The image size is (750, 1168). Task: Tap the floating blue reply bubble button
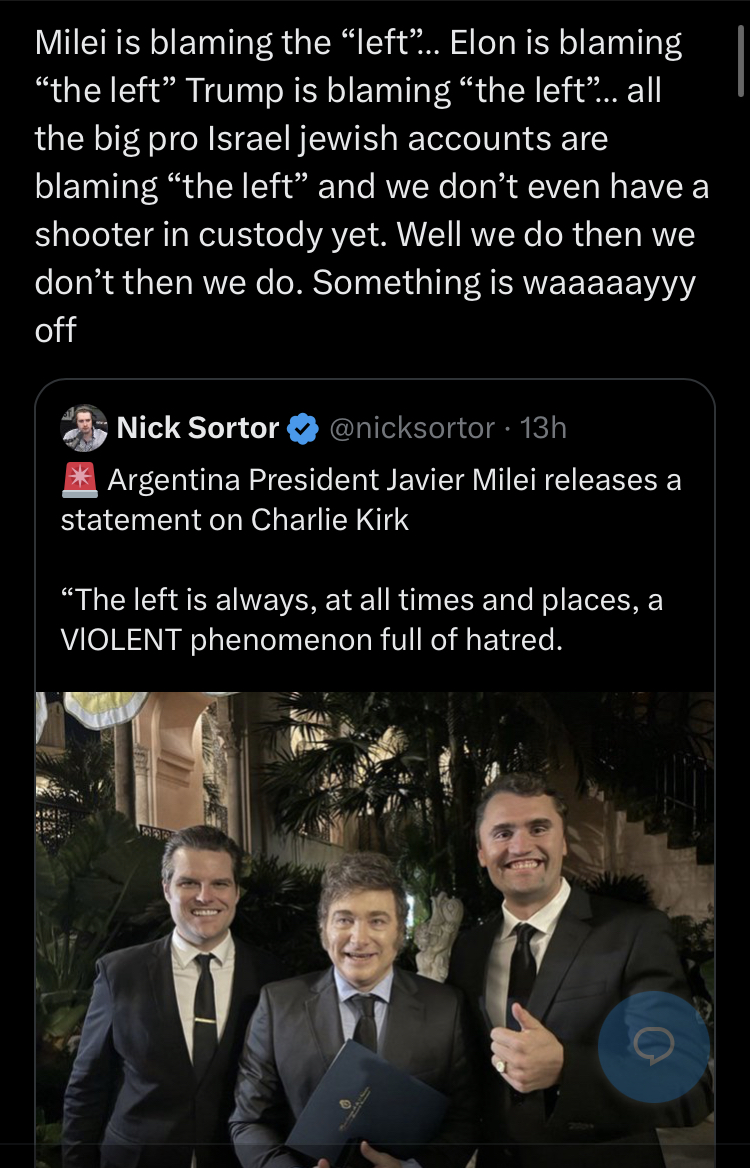[x=653, y=1046]
